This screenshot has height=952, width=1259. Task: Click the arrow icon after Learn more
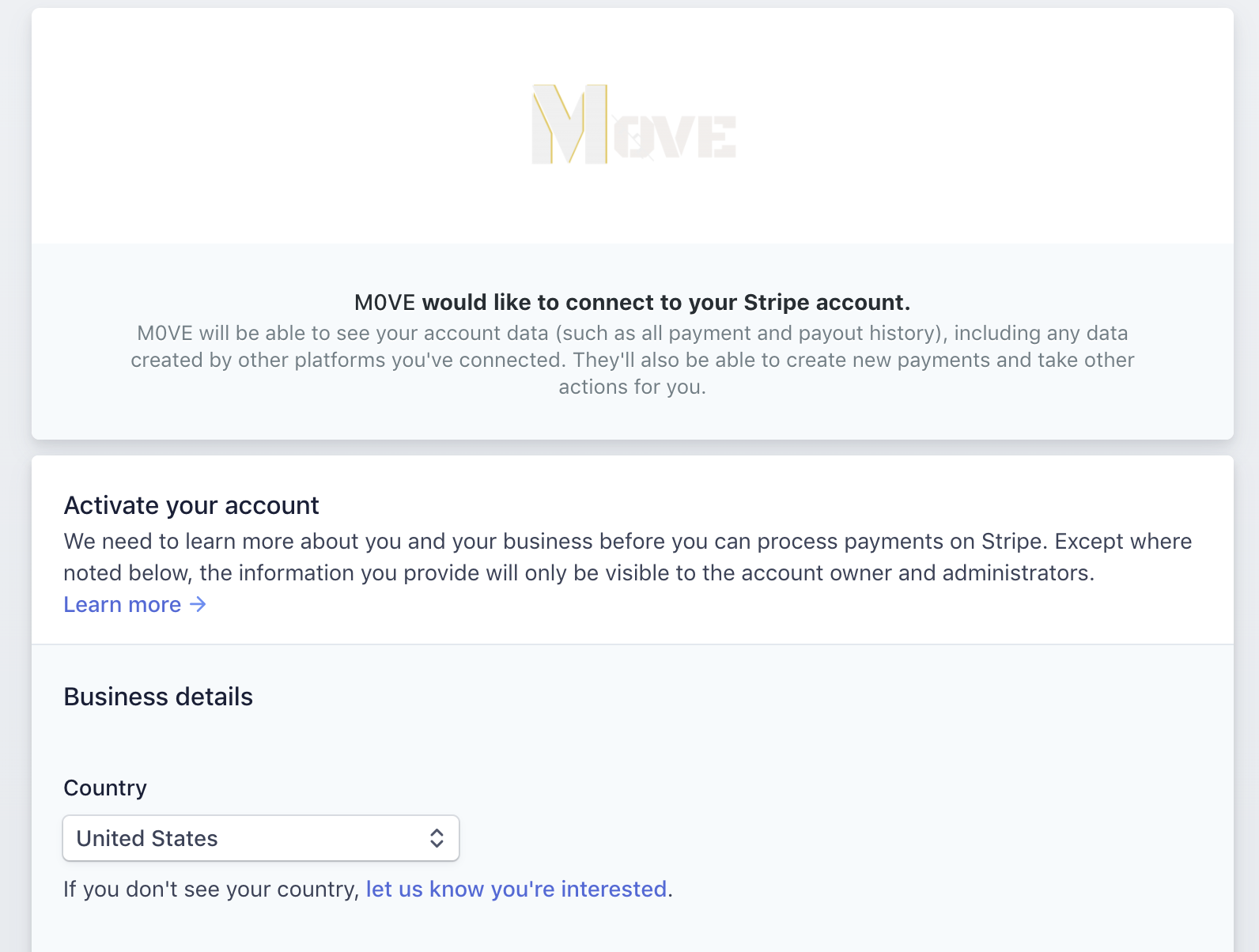[x=198, y=605]
